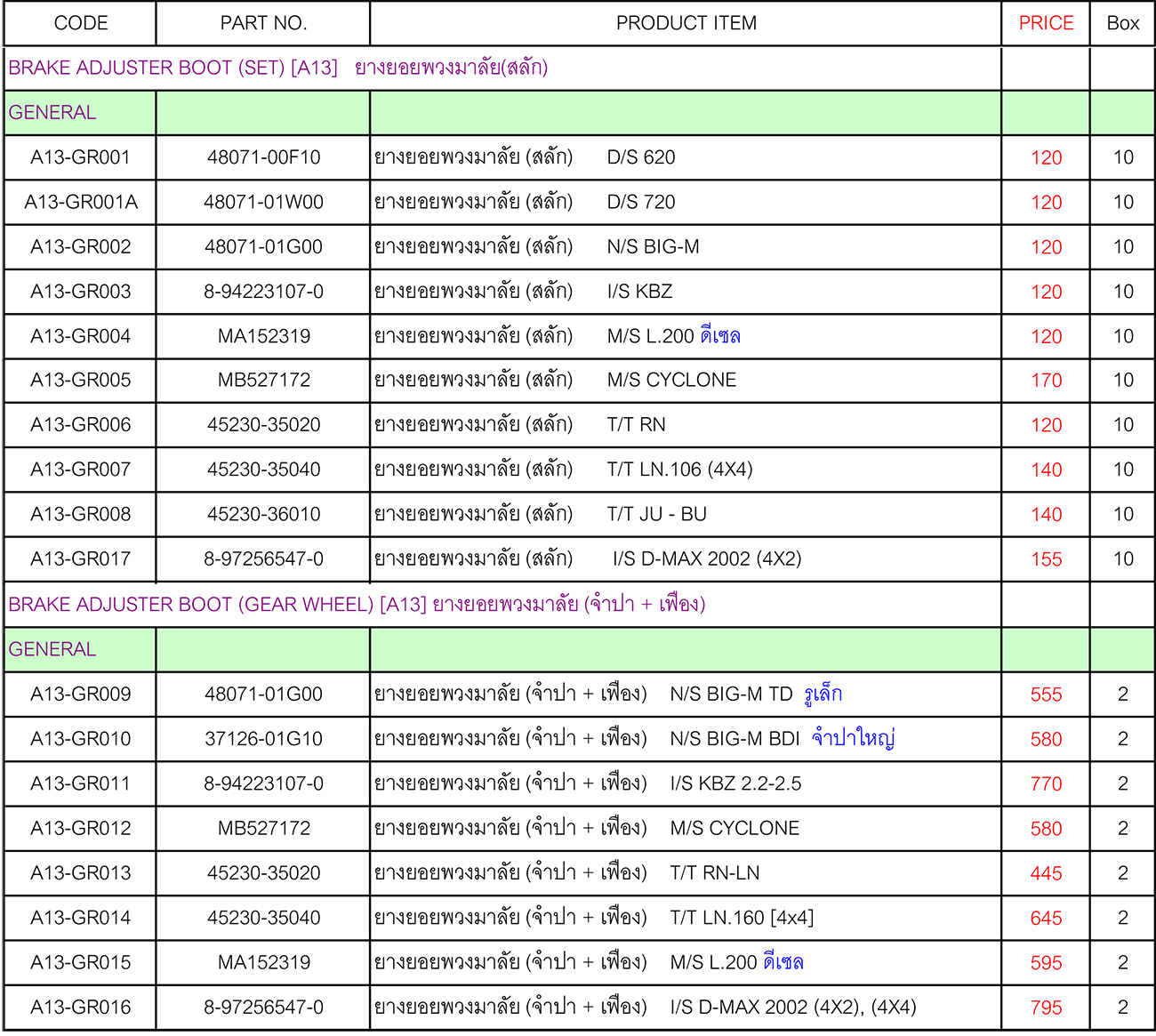This screenshot has width=1156, height=1036.
Task: Click product item I/S D-MAX 2002 (4X2) in A13-GR017 row
Action: click(x=707, y=558)
